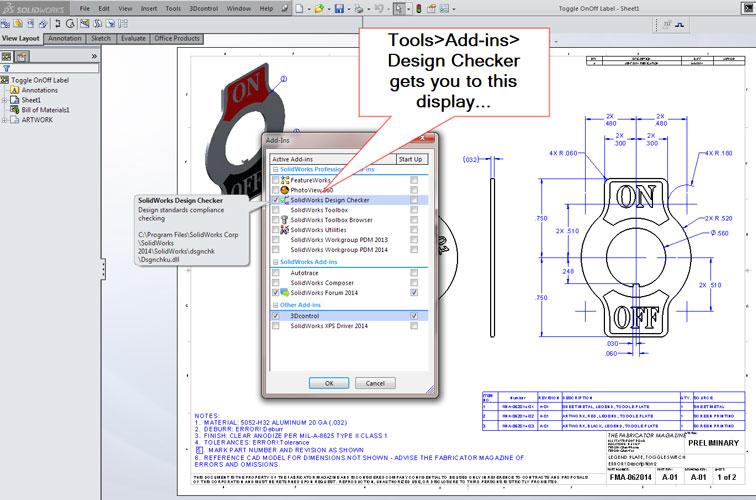The image size is (756, 500).
Task: Click Cancel in the Add-Ins dialog
Action: click(375, 383)
